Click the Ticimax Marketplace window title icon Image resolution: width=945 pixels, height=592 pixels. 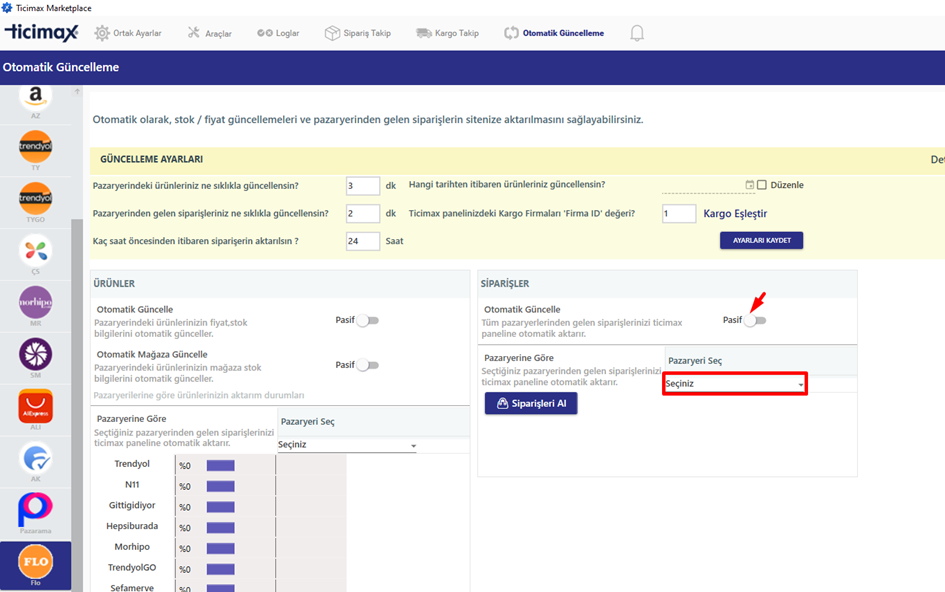coord(7,8)
